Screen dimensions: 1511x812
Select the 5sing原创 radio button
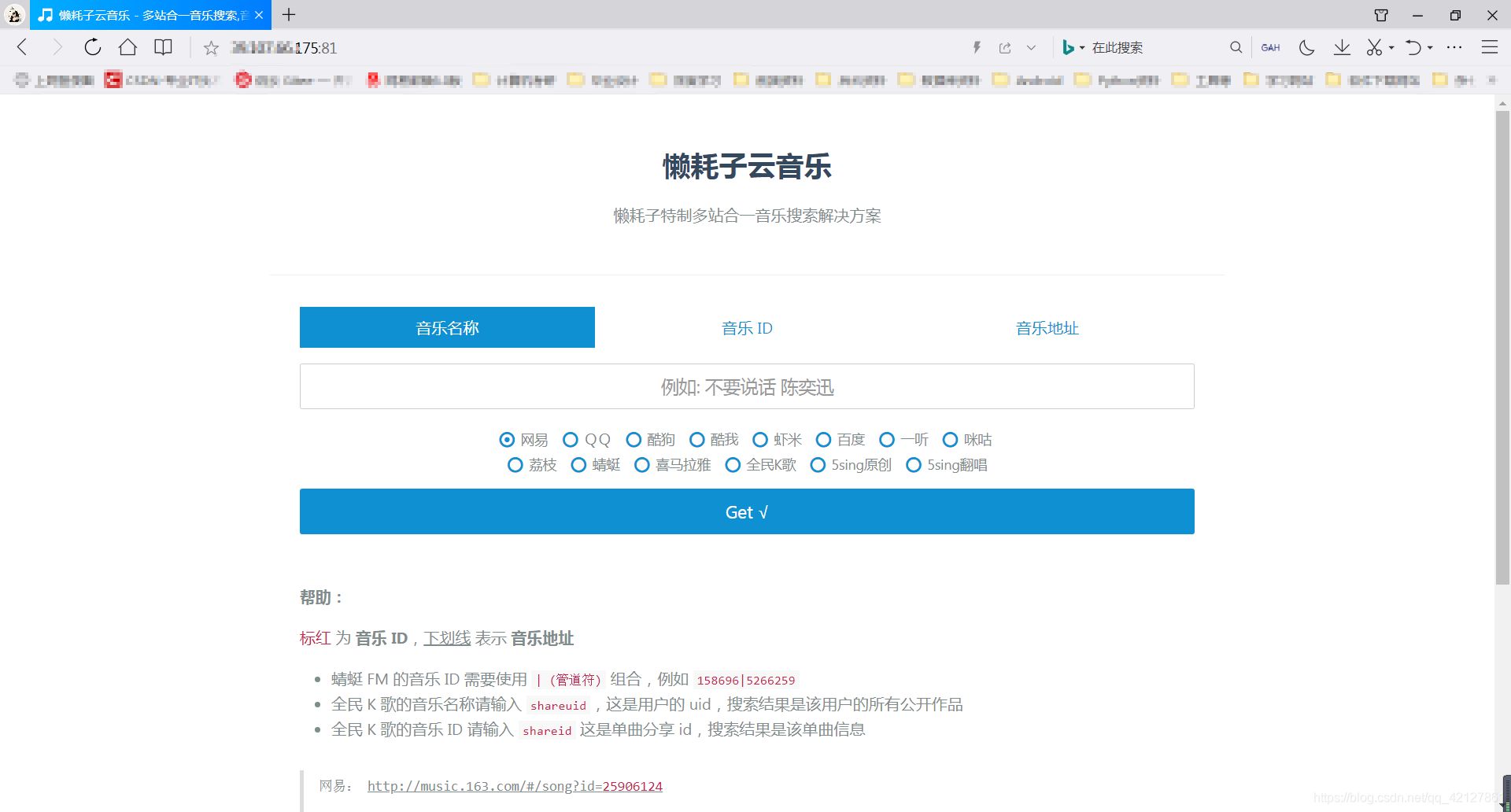[x=818, y=465]
